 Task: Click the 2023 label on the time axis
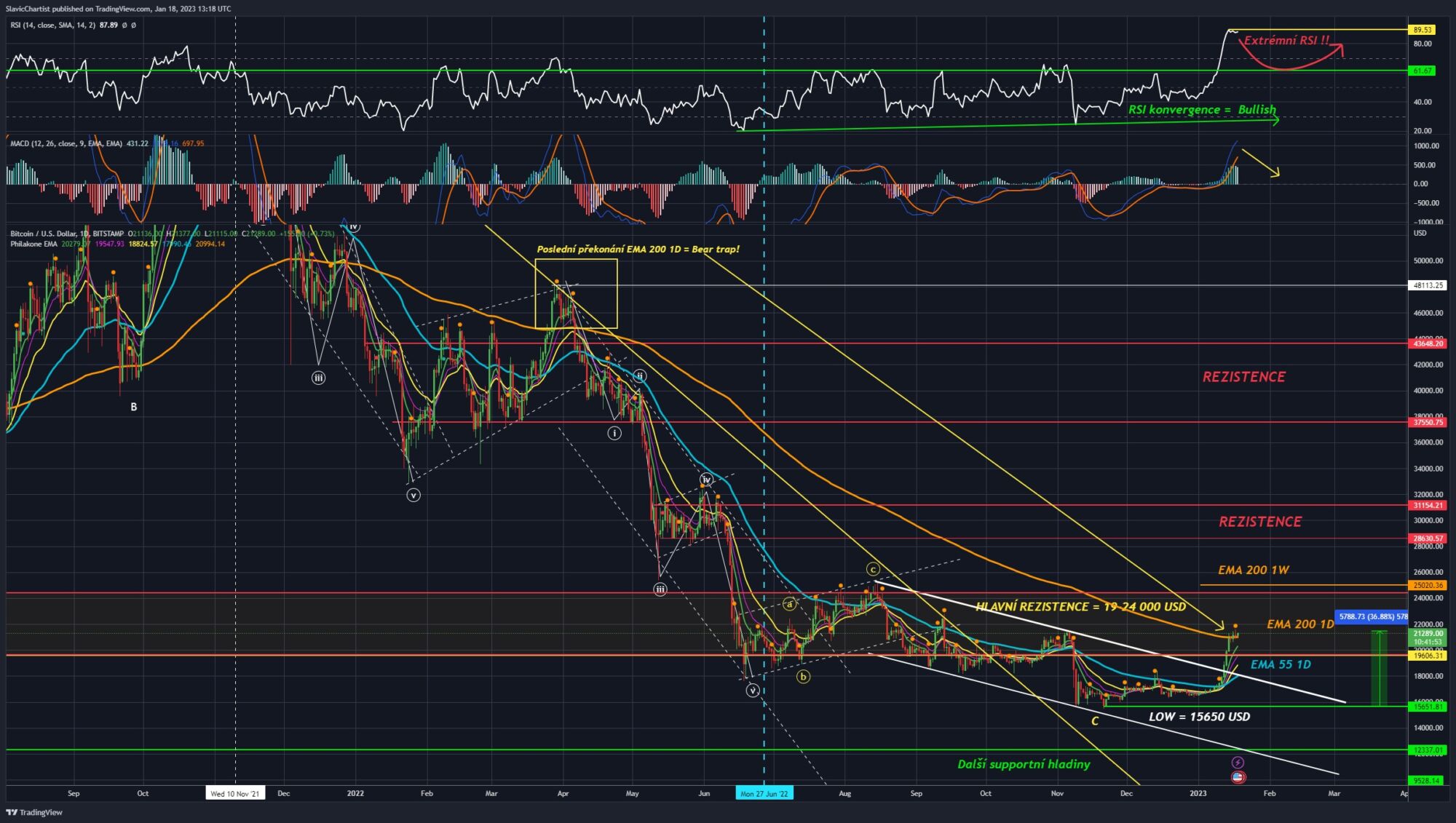(x=1198, y=793)
